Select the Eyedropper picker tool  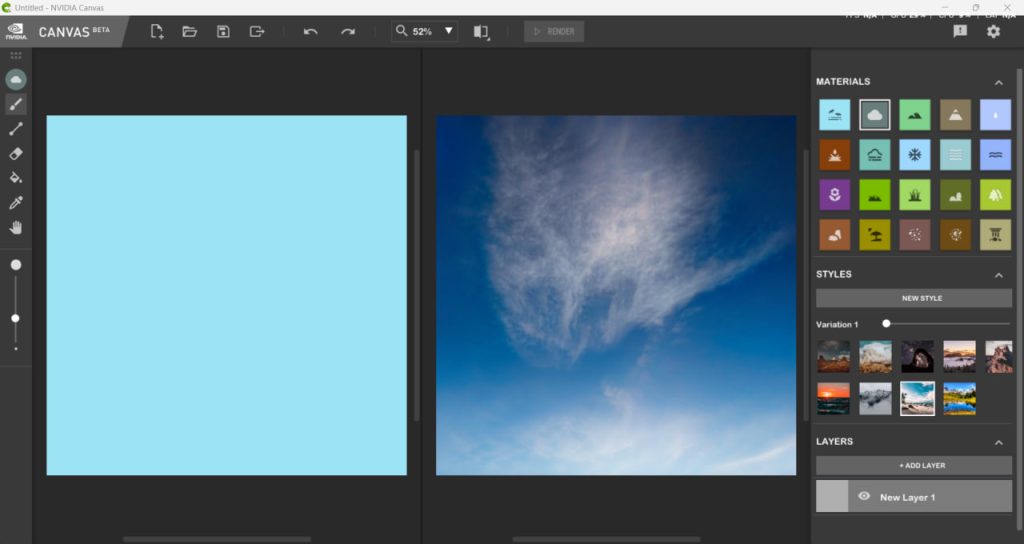(x=16, y=202)
